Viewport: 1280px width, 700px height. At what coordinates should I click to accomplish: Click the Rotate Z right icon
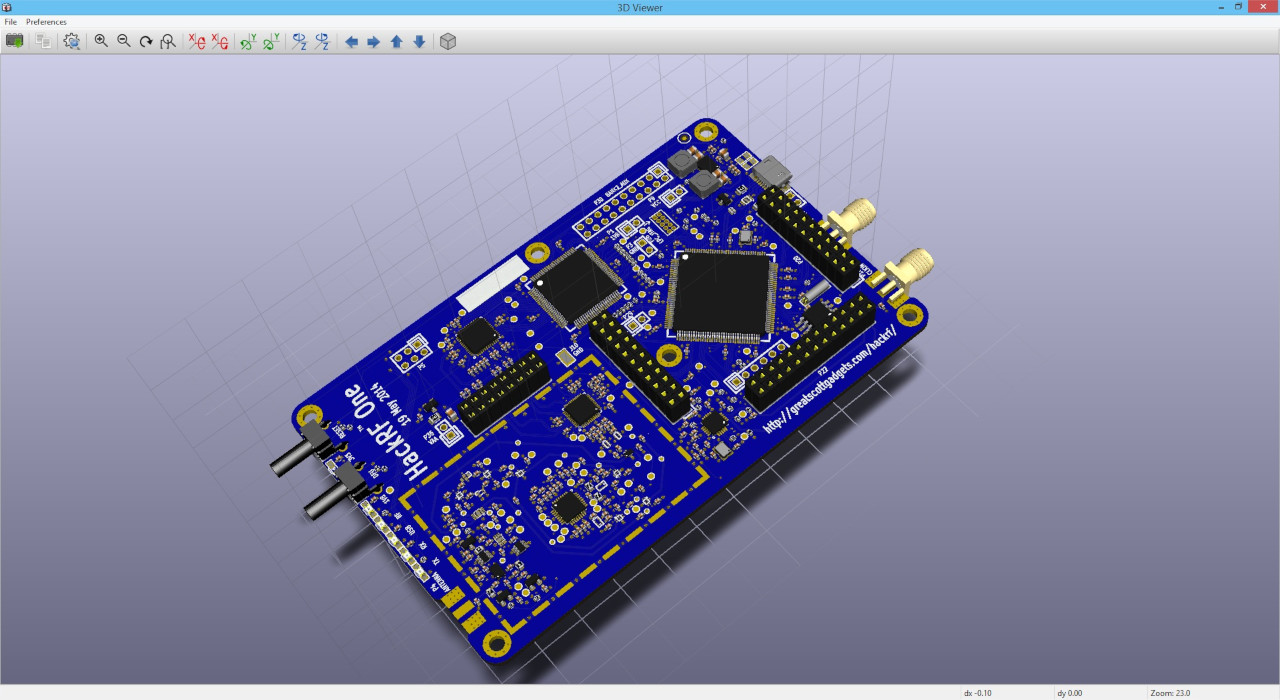coord(322,41)
